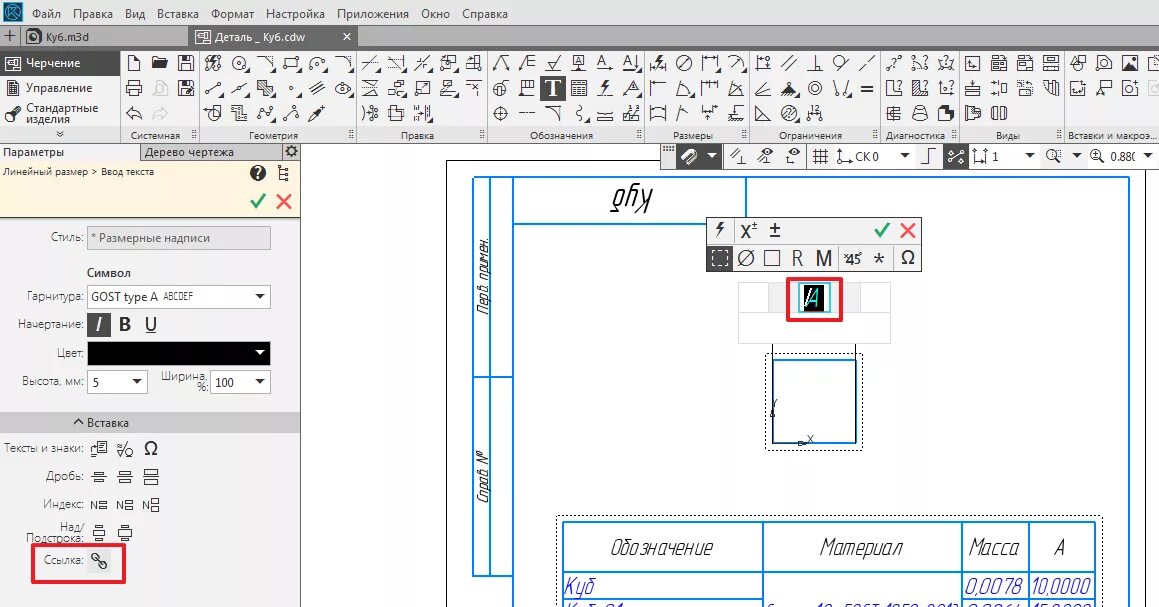The height and width of the screenshot is (607, 1159).
Task: Apply the parallel constraint in Ограничения
Action: click(789, 64)
